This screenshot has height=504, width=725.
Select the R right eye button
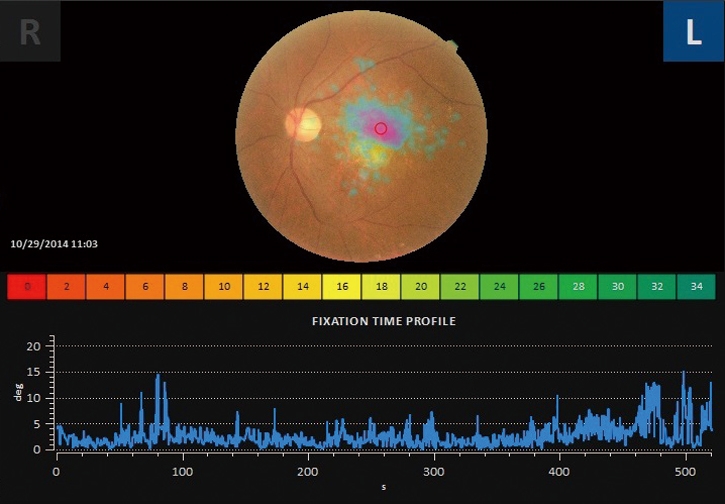click(30, 32)
